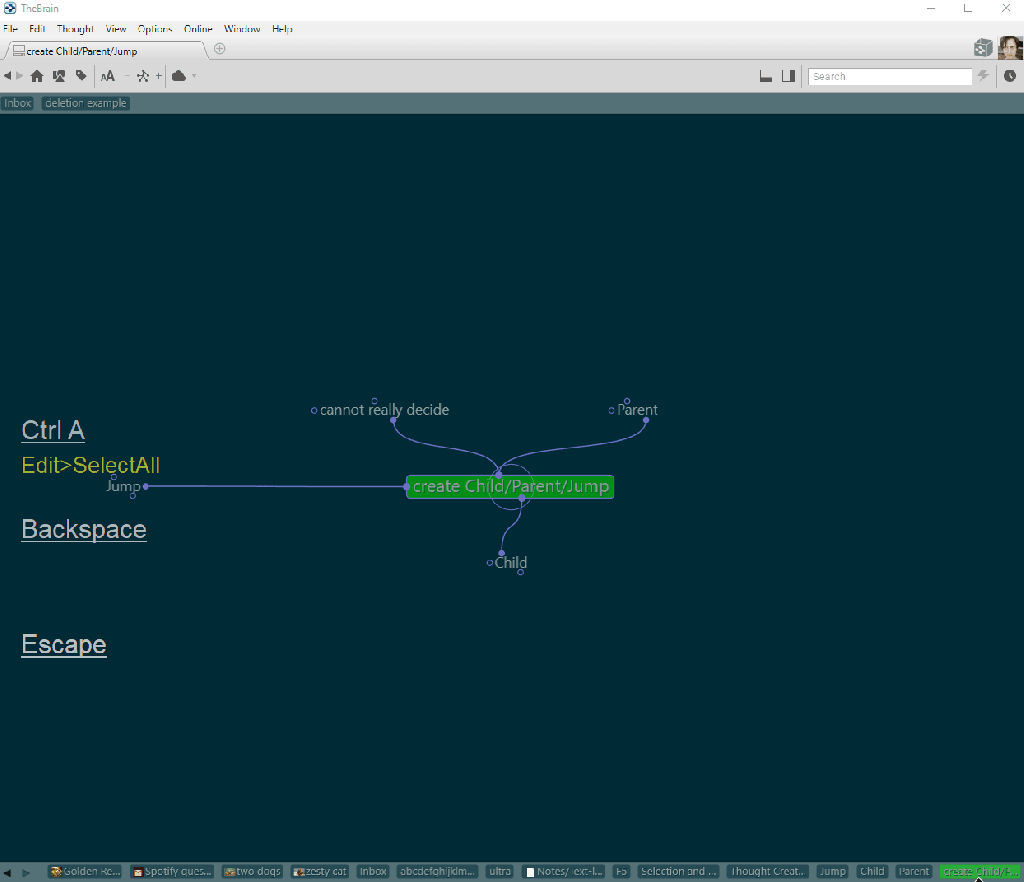Open the 'two dogs' history item
This screenshot has height=882, width=1024.
253,872
